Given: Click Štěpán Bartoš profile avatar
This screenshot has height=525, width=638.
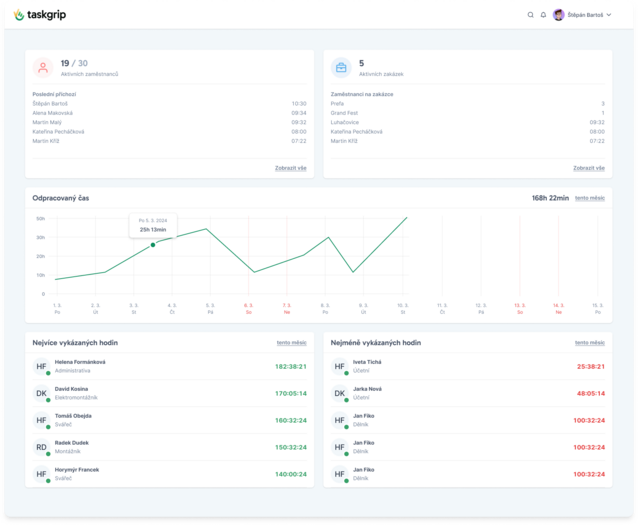Looking at the screenshot, I should pos(559,15).
